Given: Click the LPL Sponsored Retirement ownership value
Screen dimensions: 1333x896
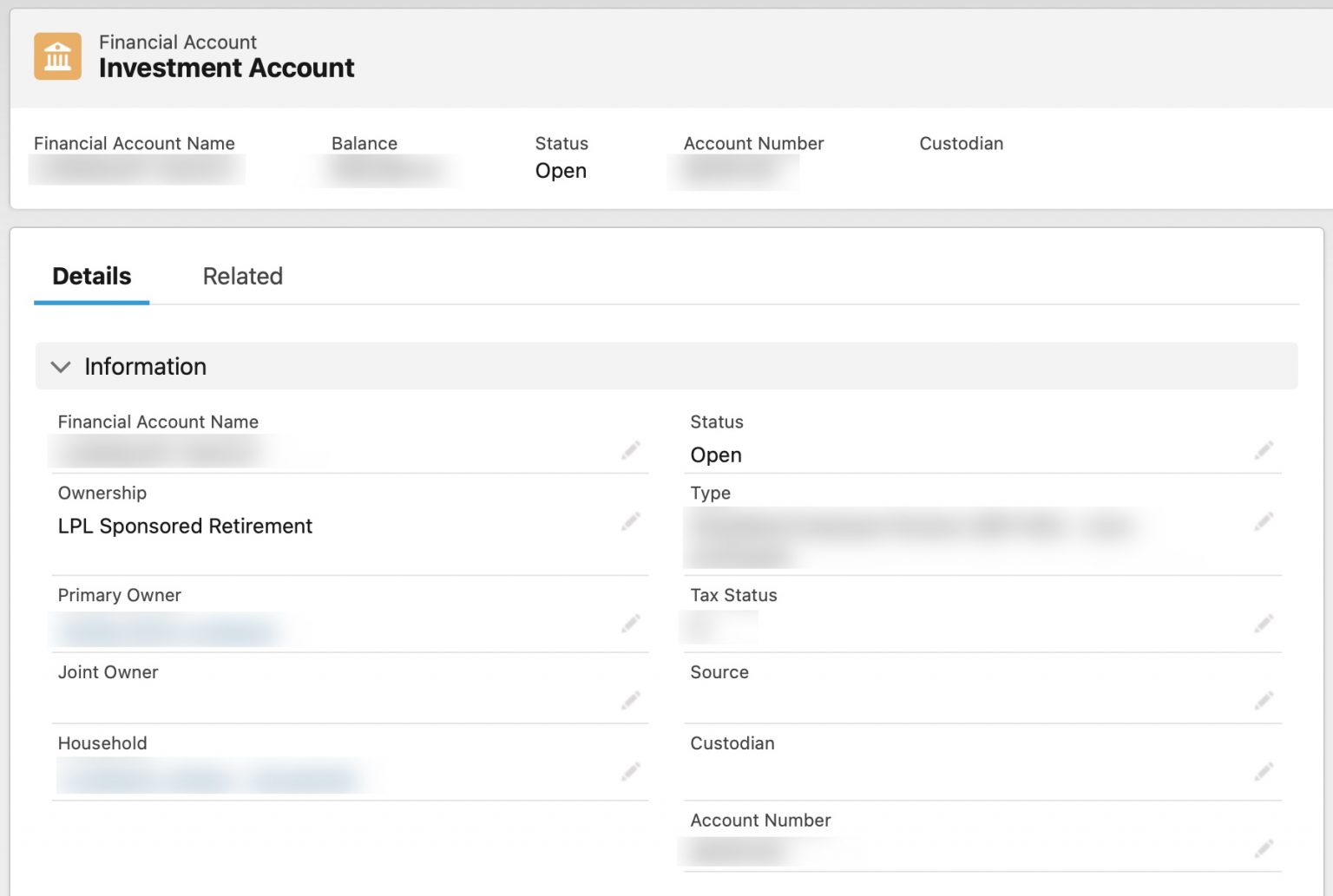Looking at the screenshot, I should pyautogui.click(x=185, y=526).
